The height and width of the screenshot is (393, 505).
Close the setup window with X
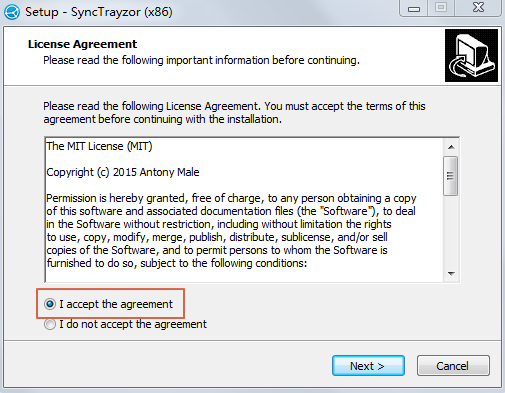coord(478,8)
